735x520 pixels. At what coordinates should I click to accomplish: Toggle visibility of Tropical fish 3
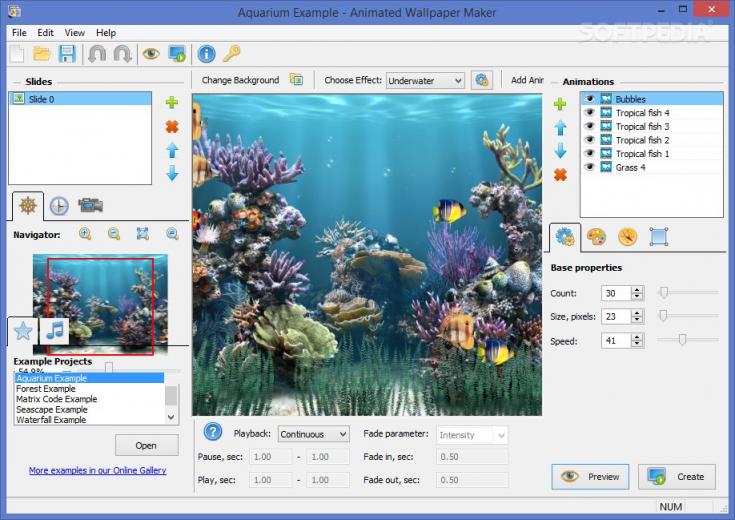590,126
